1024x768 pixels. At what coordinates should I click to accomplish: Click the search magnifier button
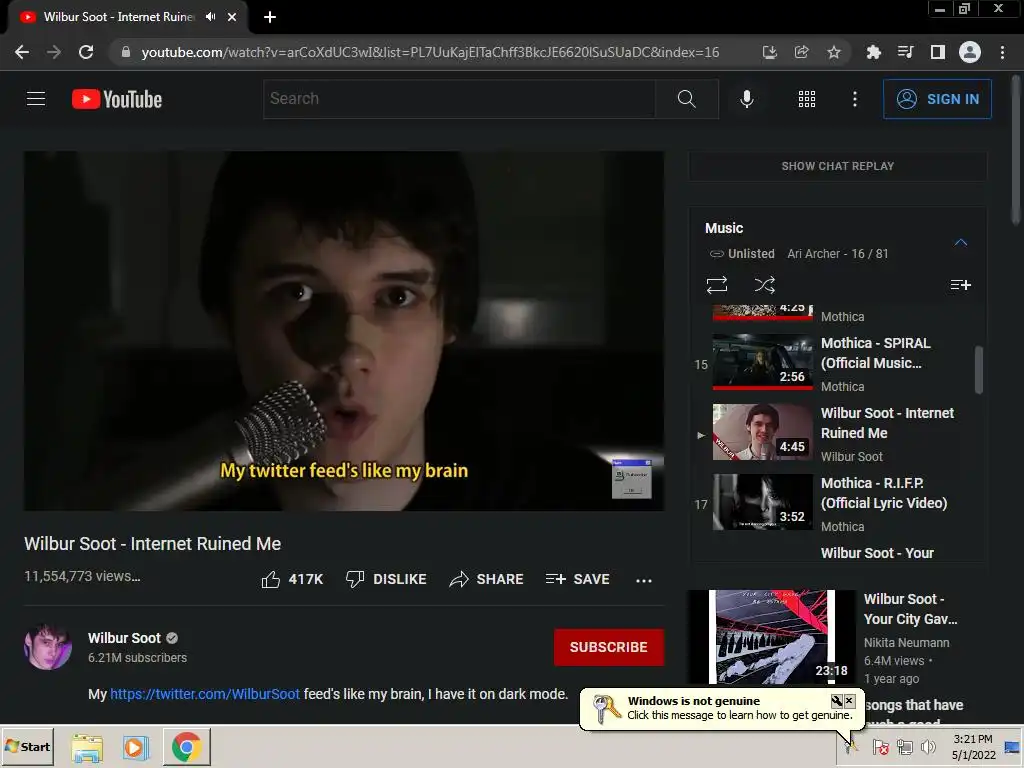point(686,99)
